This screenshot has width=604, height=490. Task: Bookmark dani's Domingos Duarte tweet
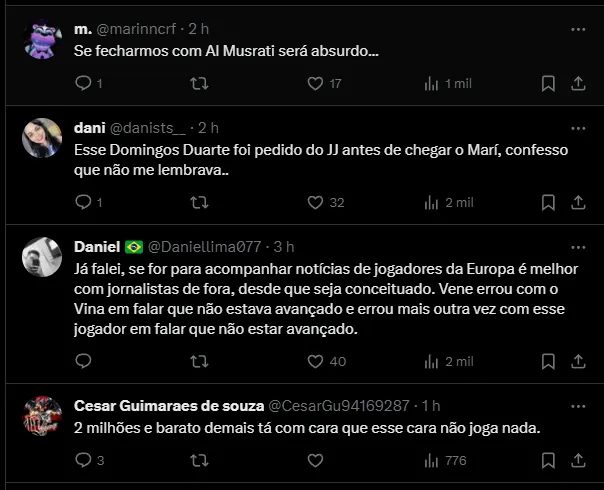tap(546, 202)
